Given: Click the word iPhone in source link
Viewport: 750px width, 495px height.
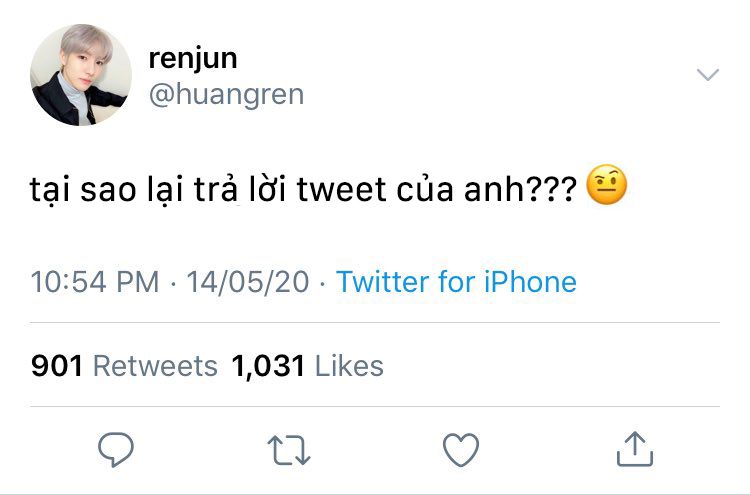Looking at the screenshot, I should click(530, 281).
